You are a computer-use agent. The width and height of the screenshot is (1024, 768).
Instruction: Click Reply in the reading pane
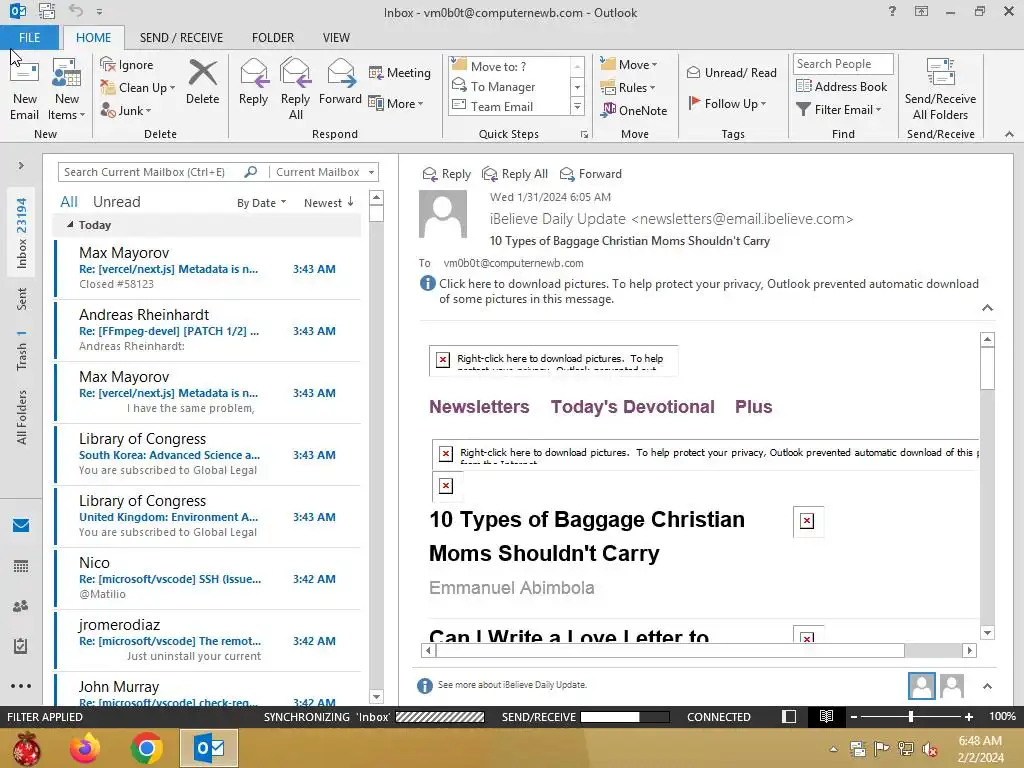[447, 174]
